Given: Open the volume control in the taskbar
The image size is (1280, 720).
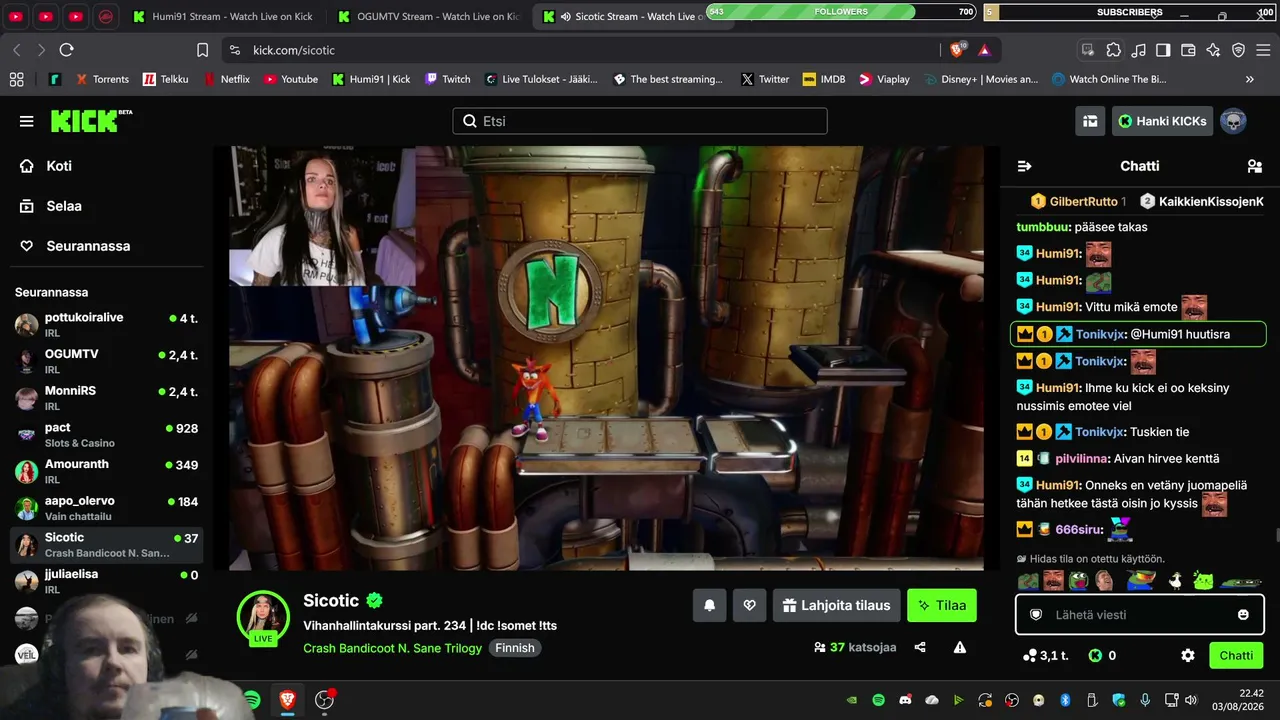Looking at the screenshot, I should (1190, 700).
